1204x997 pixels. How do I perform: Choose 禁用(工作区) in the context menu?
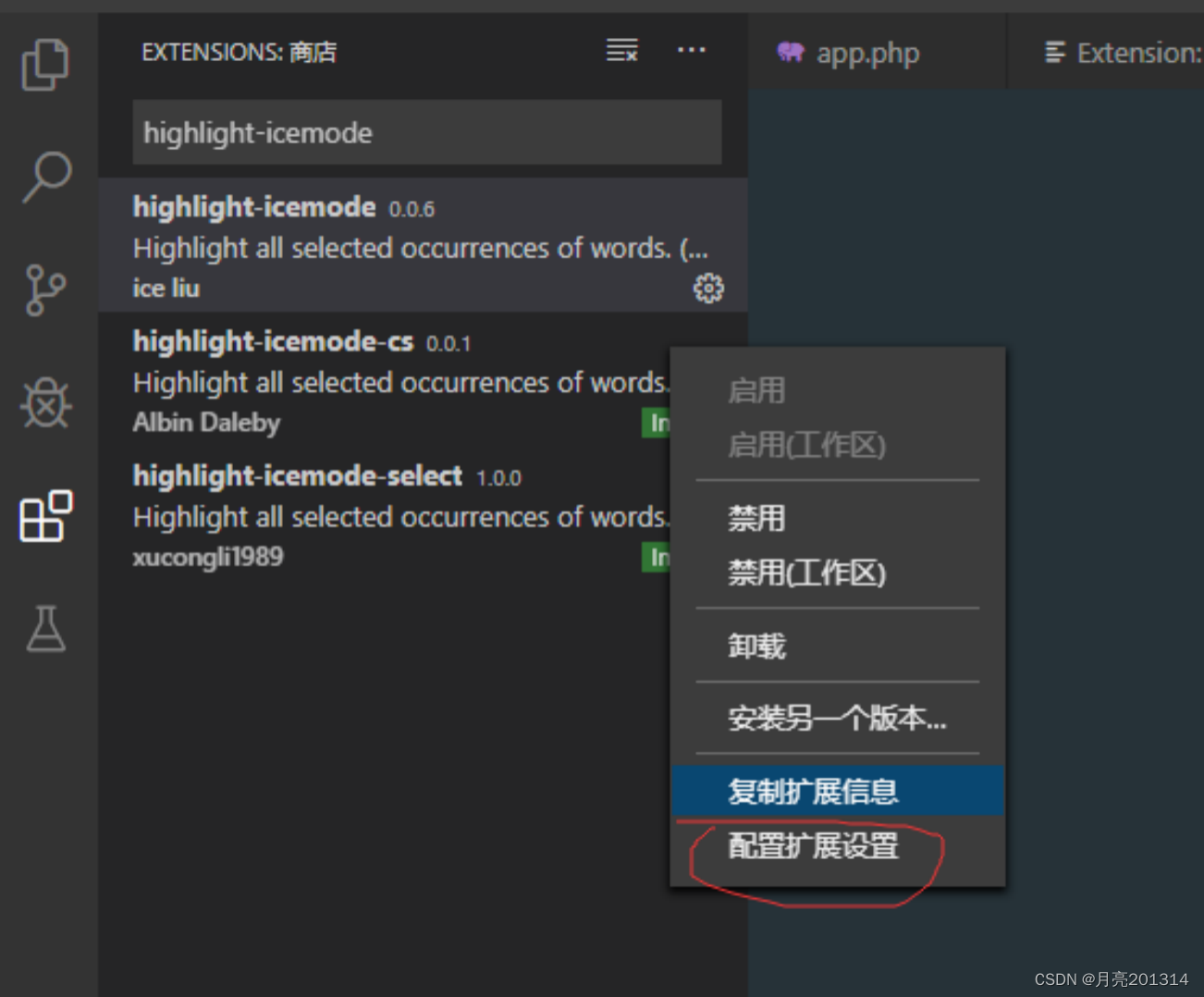pos(838,572)
